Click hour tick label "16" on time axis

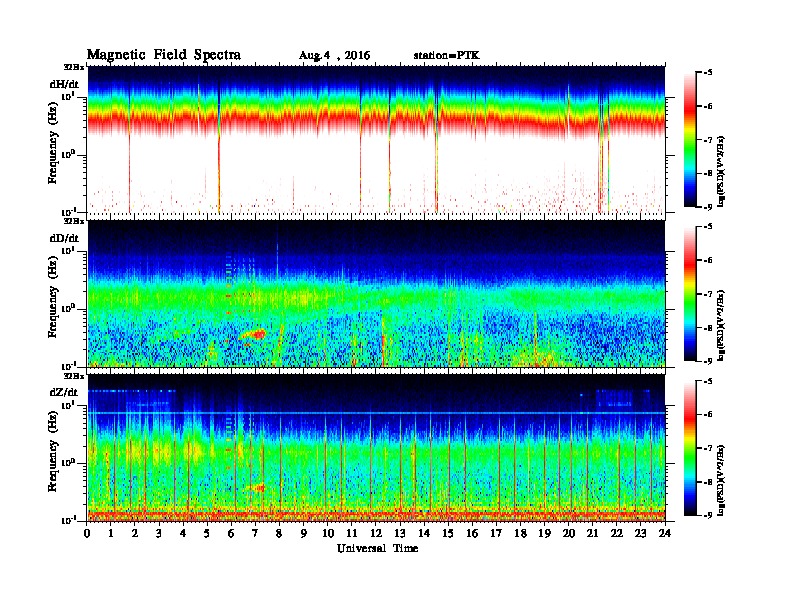(472, 533)
